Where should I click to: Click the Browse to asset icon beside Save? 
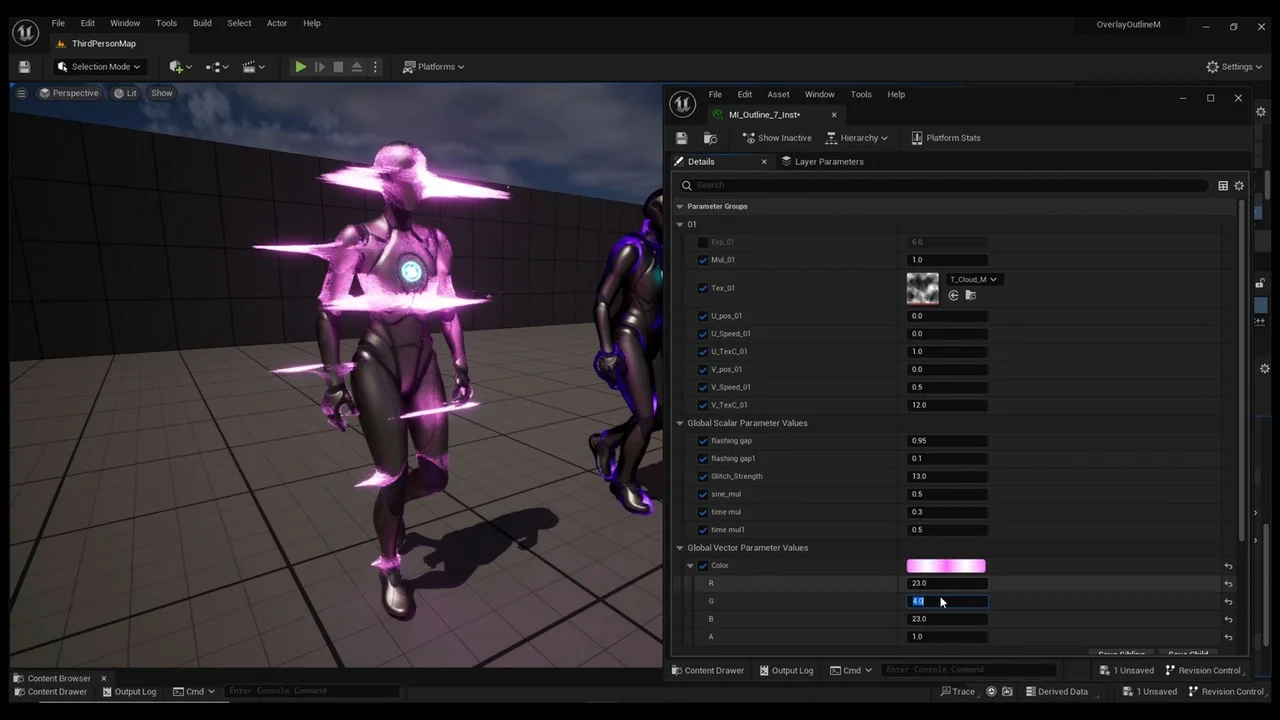710,138
